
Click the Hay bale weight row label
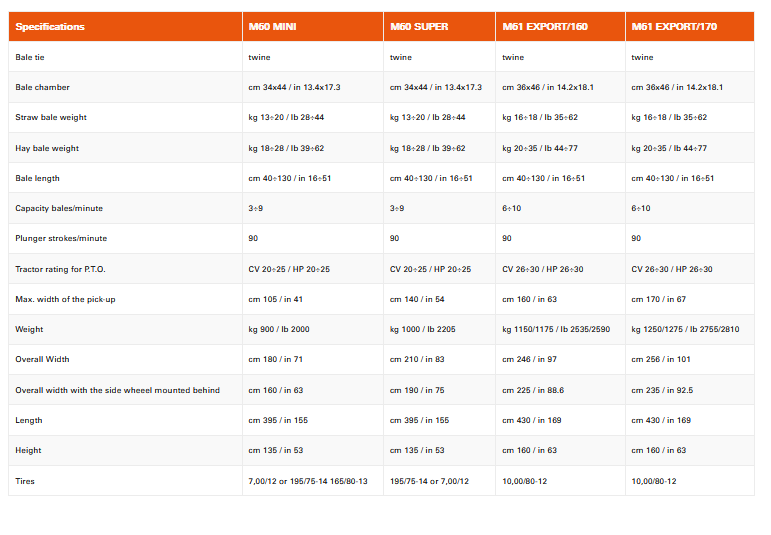[x=47, y=148]
